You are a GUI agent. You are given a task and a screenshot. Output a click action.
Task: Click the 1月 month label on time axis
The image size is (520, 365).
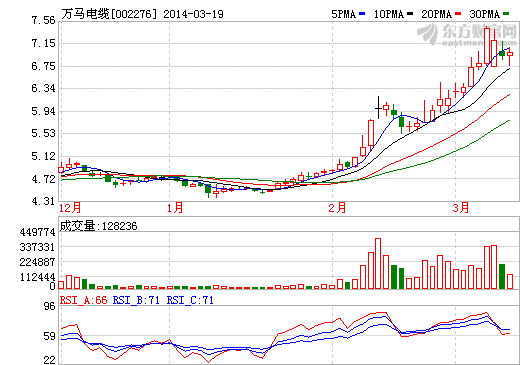click(x=175, y=208)
